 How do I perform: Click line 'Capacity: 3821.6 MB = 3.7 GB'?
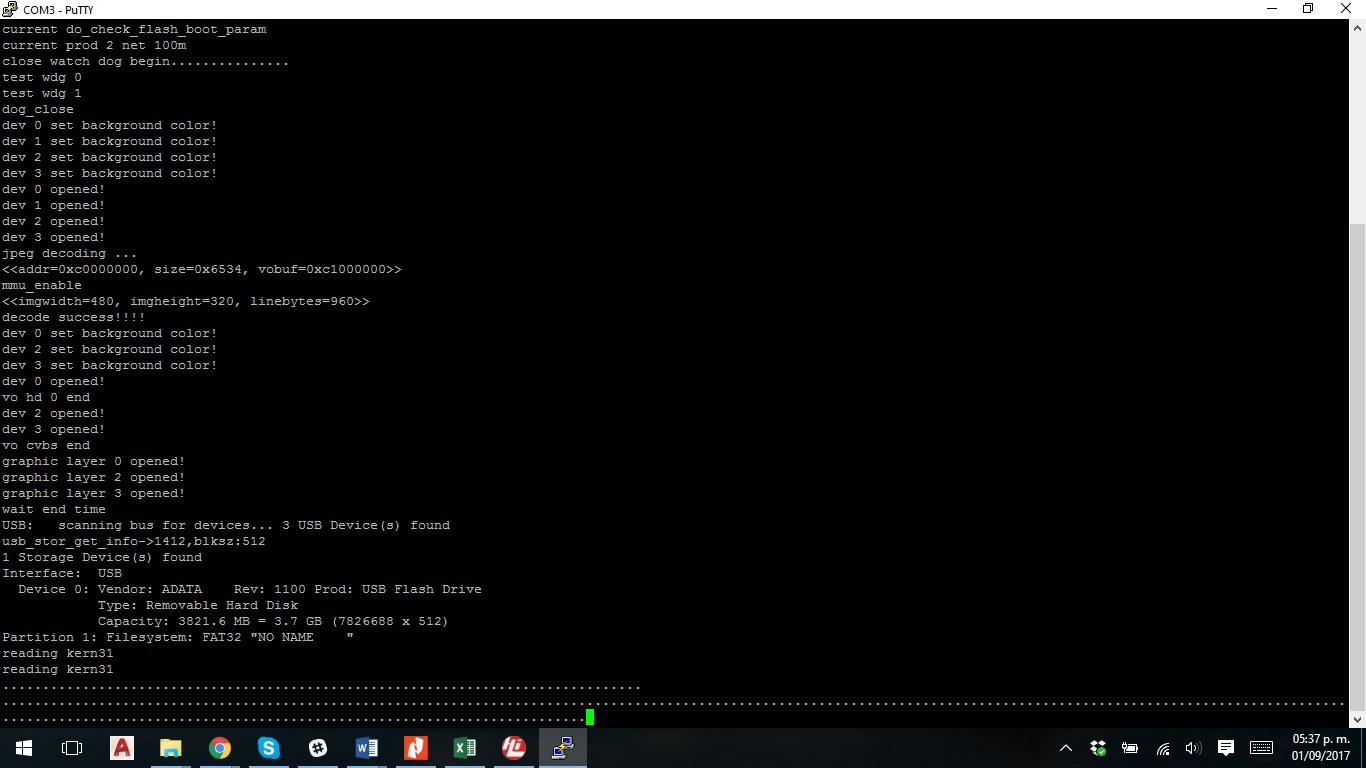click(x=273, y=621)
